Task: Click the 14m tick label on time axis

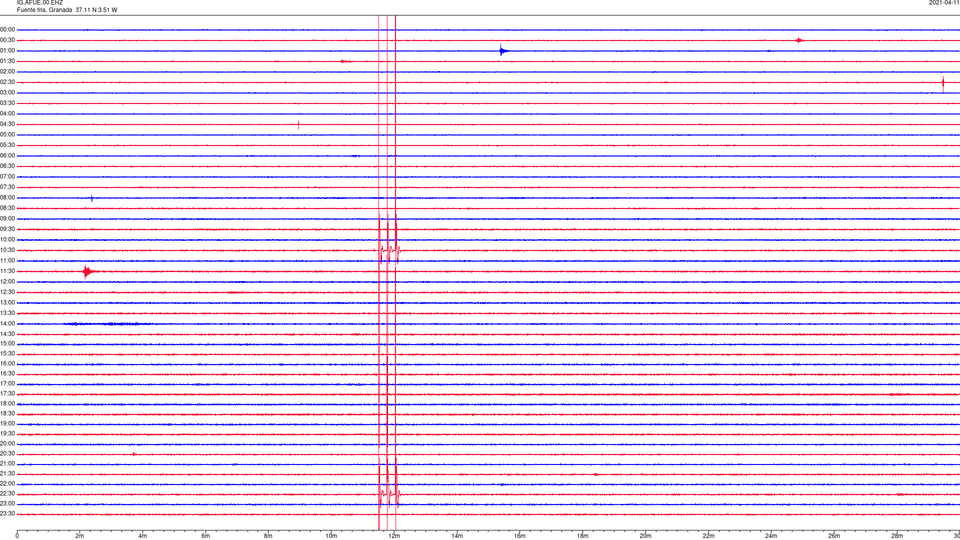Action: tap(457, 536)
